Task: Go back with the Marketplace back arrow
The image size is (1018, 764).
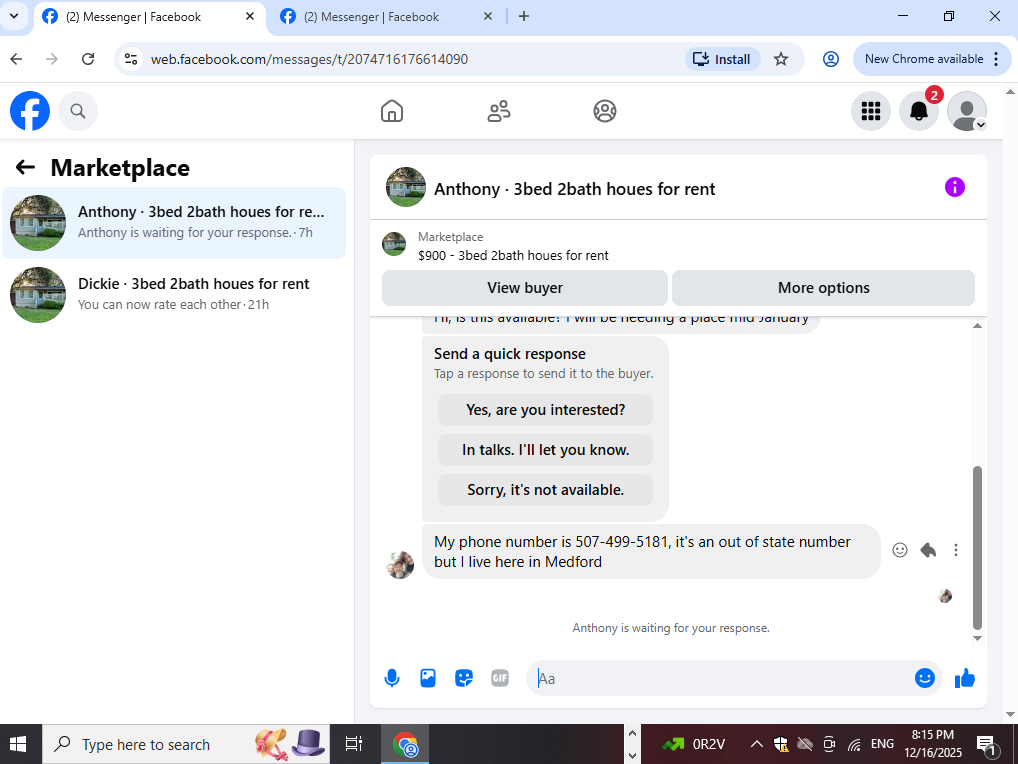Action: 25,167
